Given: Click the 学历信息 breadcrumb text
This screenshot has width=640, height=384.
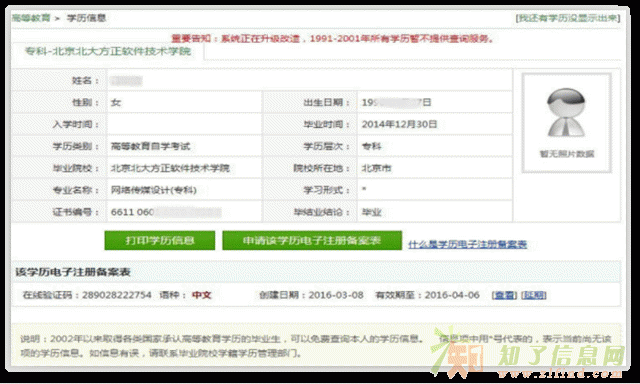Looking at the screenshot, I should (87, 18).
